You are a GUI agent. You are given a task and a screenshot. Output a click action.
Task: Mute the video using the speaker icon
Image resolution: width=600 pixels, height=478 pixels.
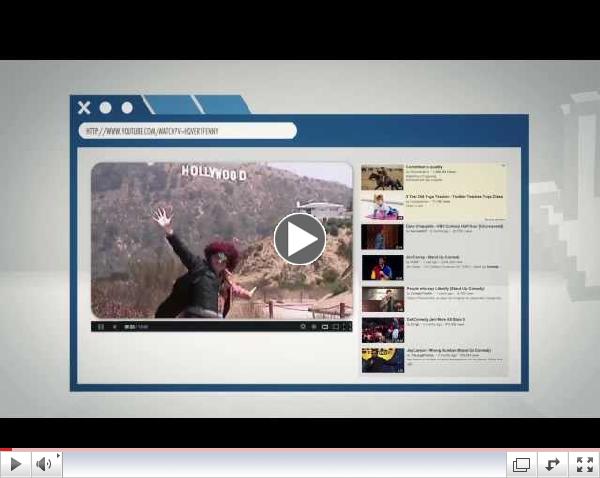tap(44, 464)
